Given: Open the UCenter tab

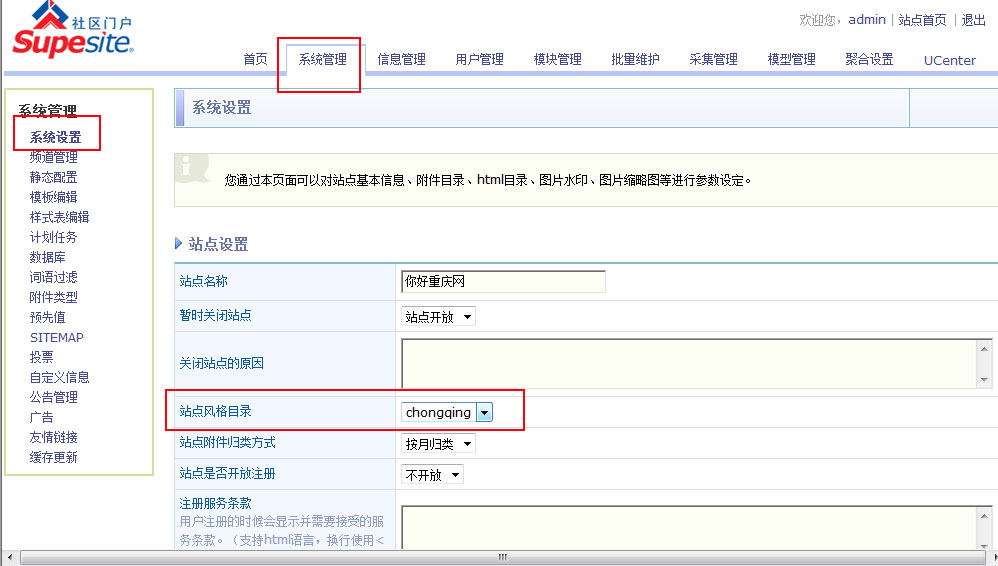Looking at the screenshot, I should [x=950, y=60].
